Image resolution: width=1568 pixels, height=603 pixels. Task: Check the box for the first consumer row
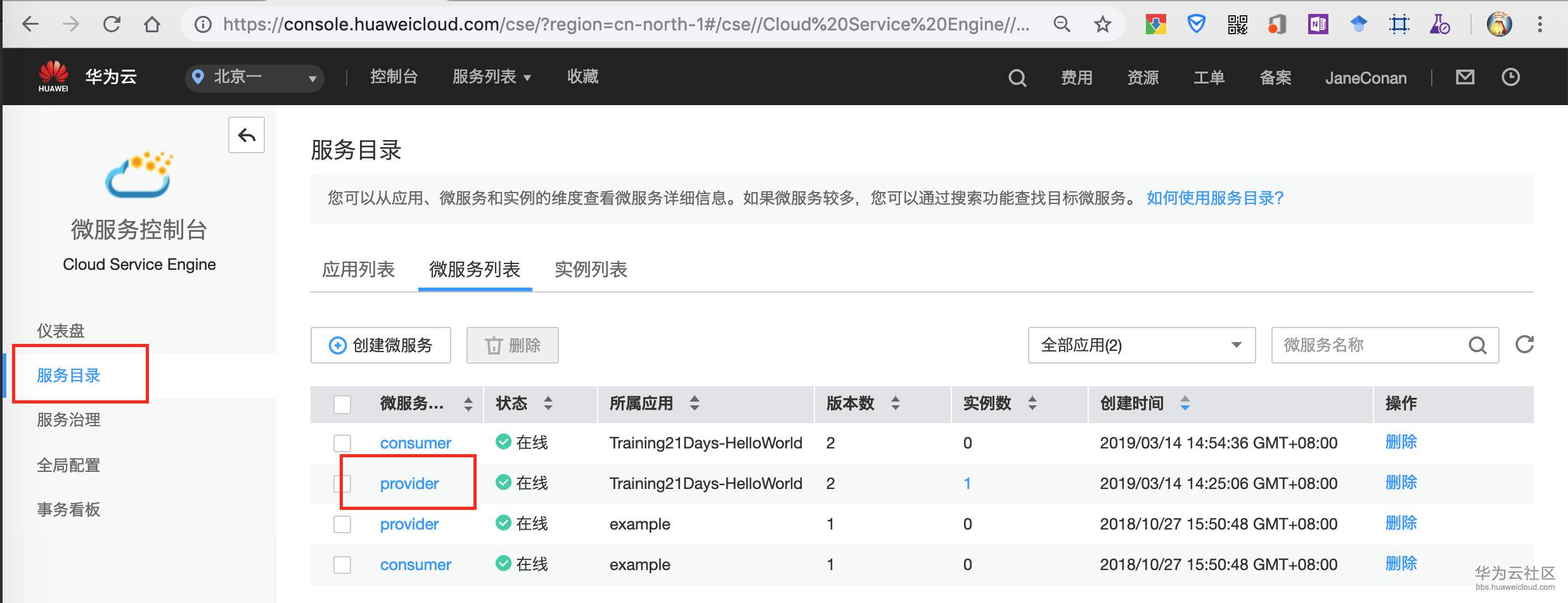(x=342, y=443)
